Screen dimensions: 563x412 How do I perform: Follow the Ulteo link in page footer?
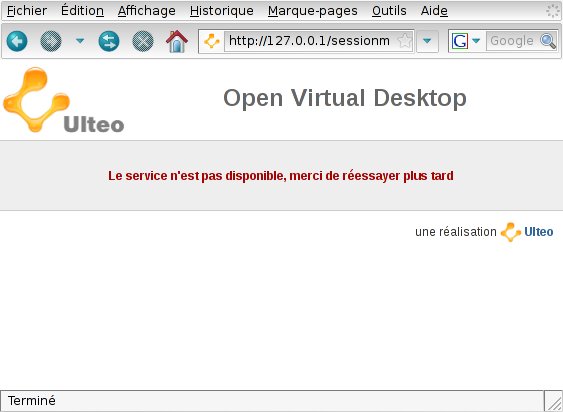[539, 232]
